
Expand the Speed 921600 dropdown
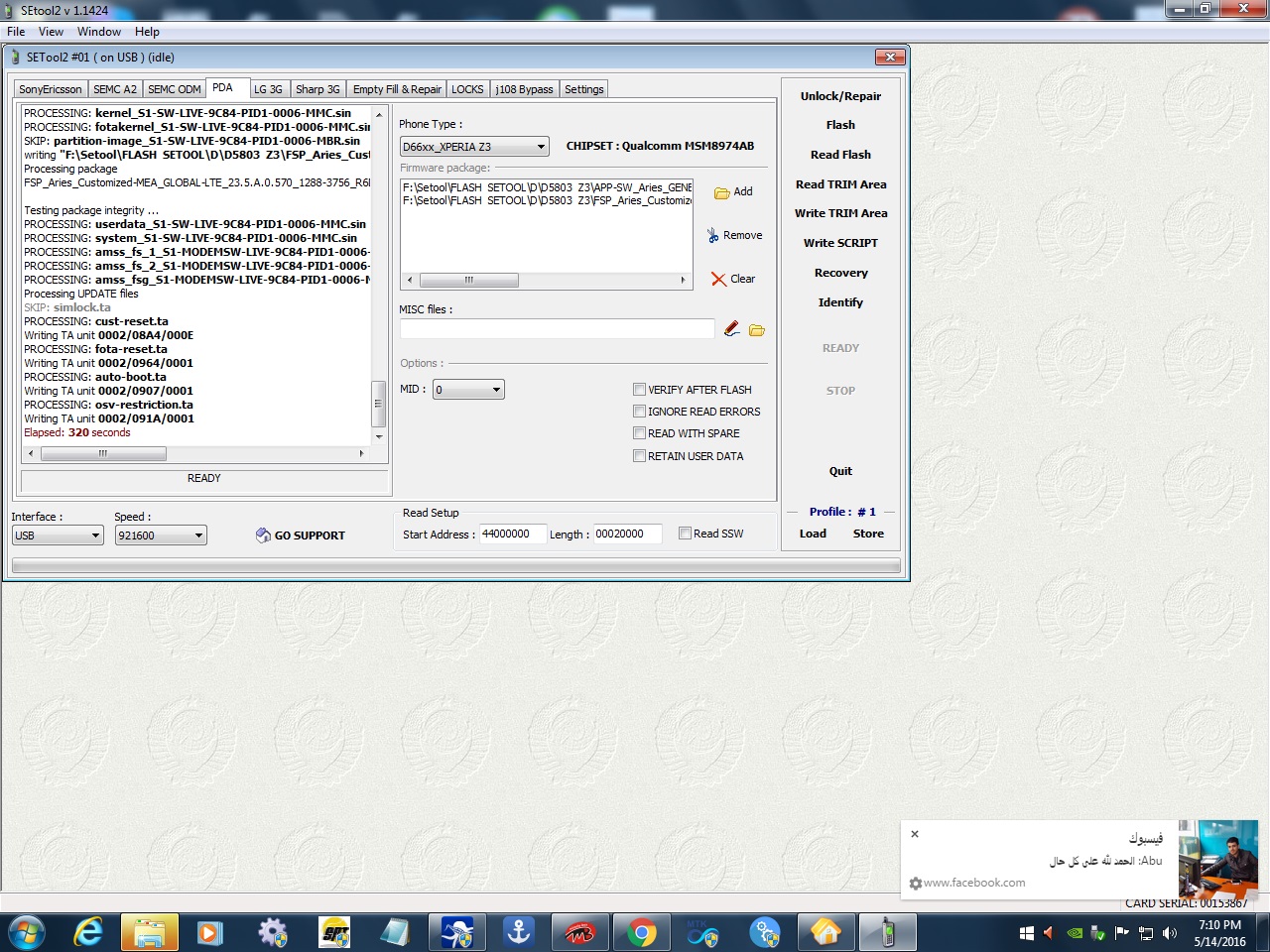point(161,535)
